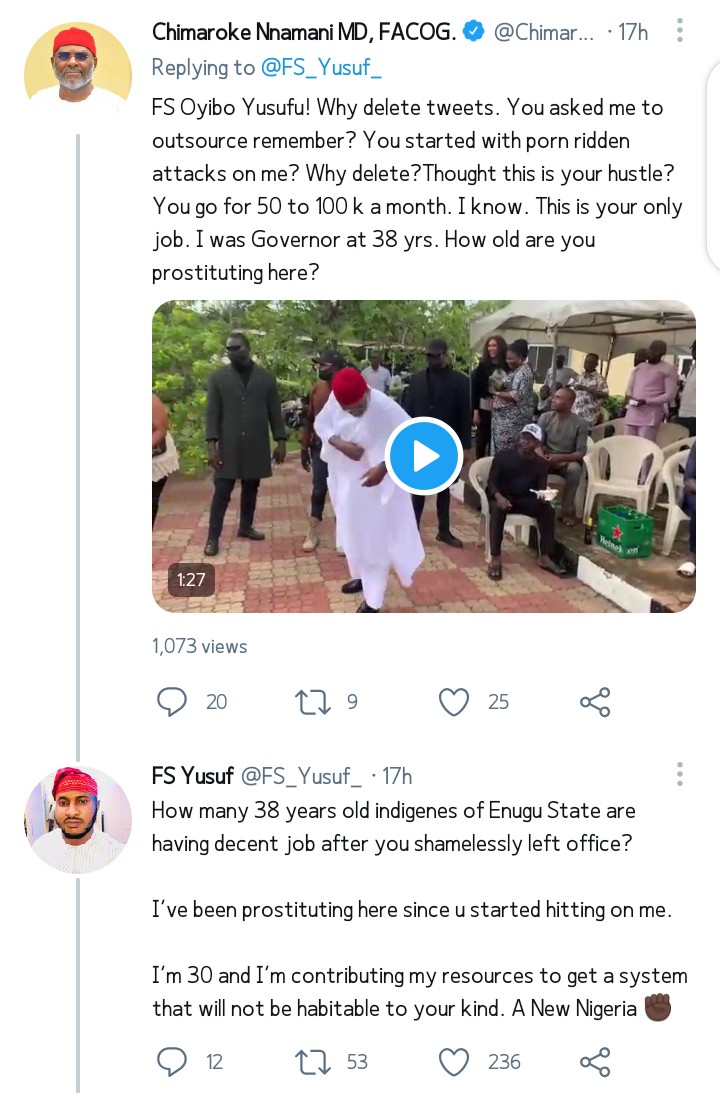
Task: Open Chimaroke Nnamani MD, FACOG. profile name
Action: pyautogui.click(x=304, y=32)
